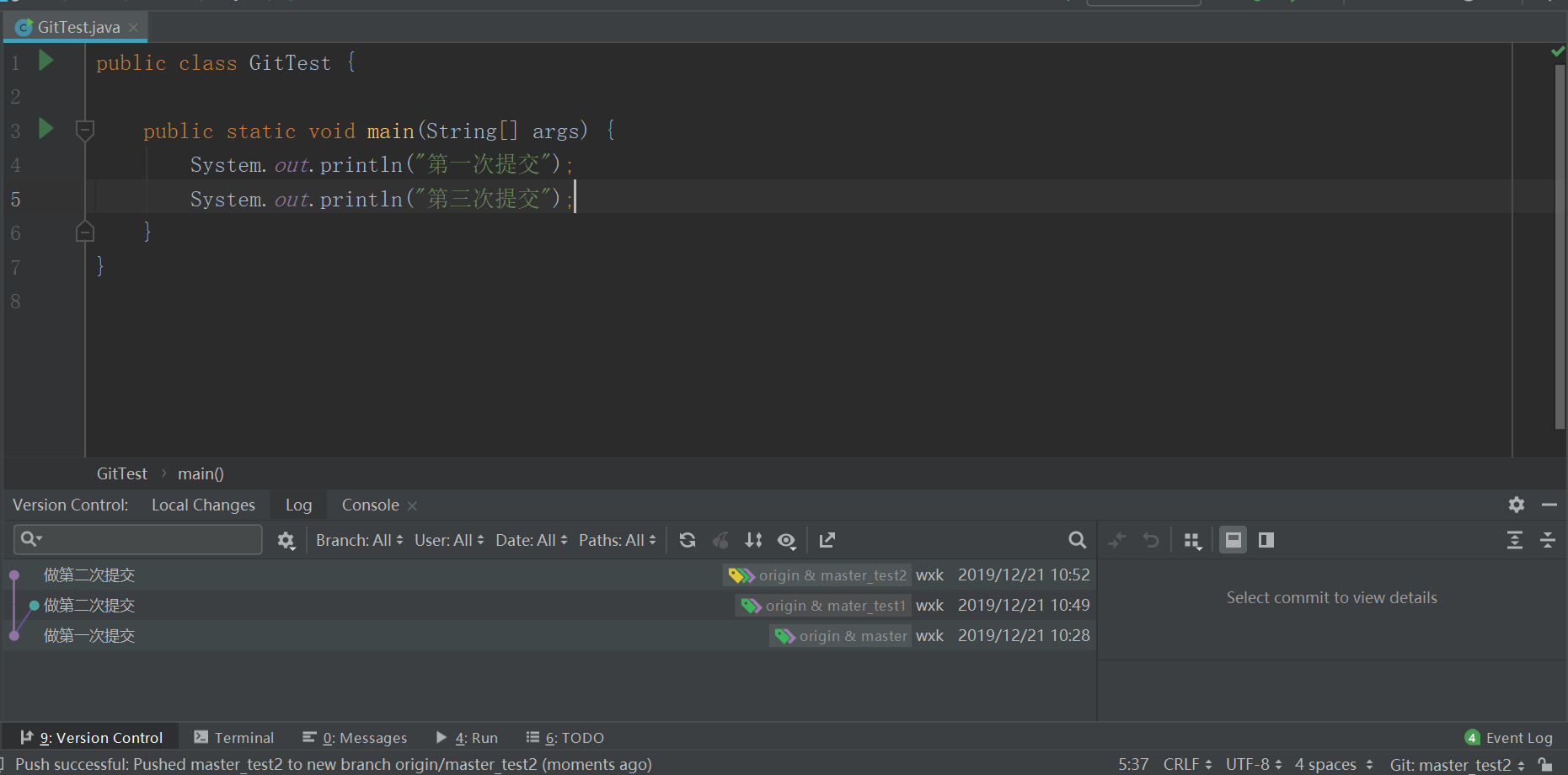Change CRLF line separator setting
The height and width of the screenshot is (775, 1568).
(x=1187, y=763)
